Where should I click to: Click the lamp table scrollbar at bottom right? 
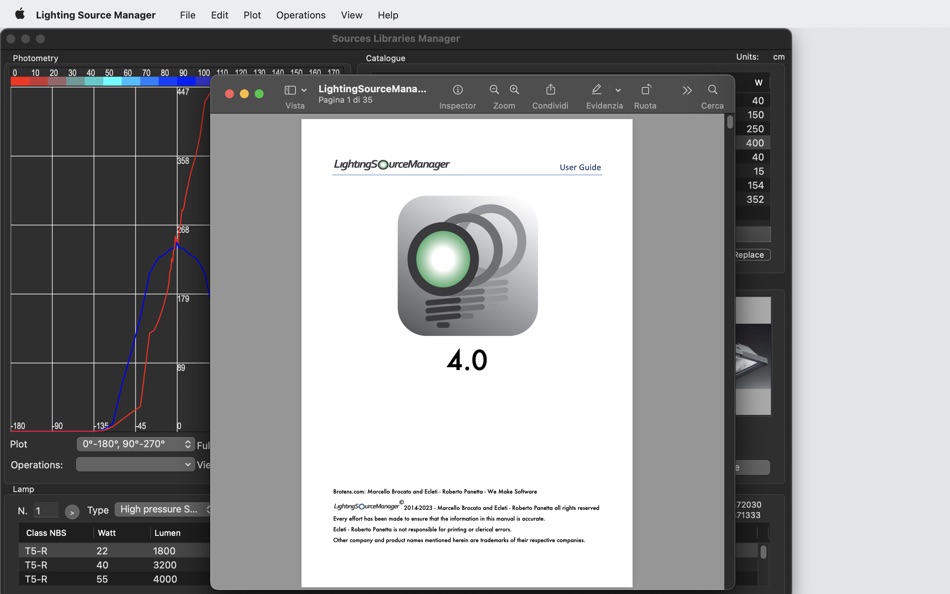coord(763,552)
